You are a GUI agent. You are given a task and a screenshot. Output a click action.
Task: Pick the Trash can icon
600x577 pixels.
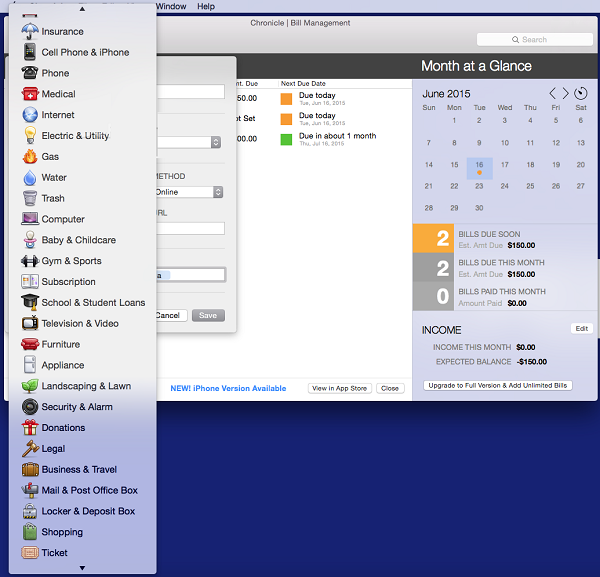30,198
